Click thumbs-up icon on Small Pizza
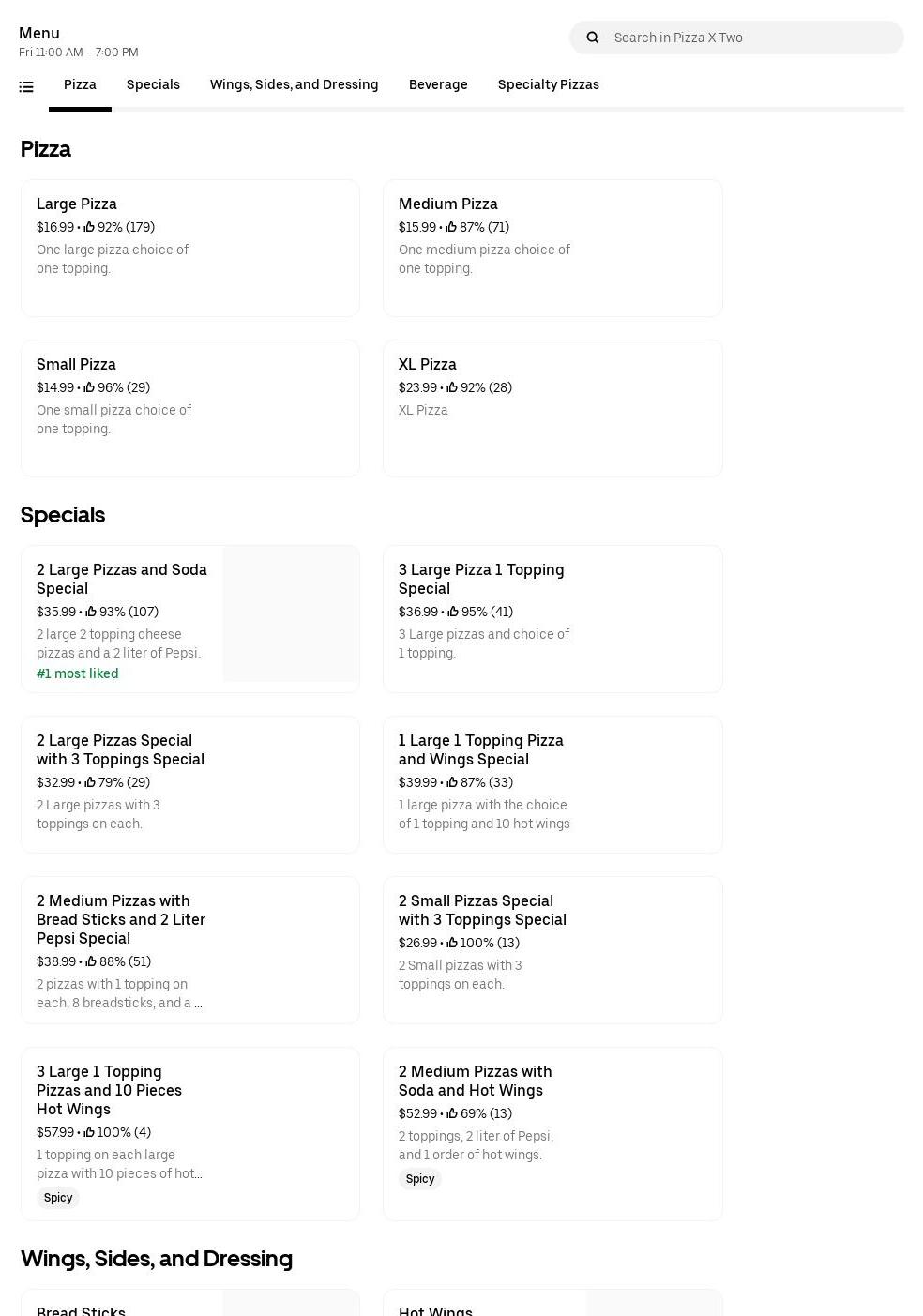 click(89, 387)
